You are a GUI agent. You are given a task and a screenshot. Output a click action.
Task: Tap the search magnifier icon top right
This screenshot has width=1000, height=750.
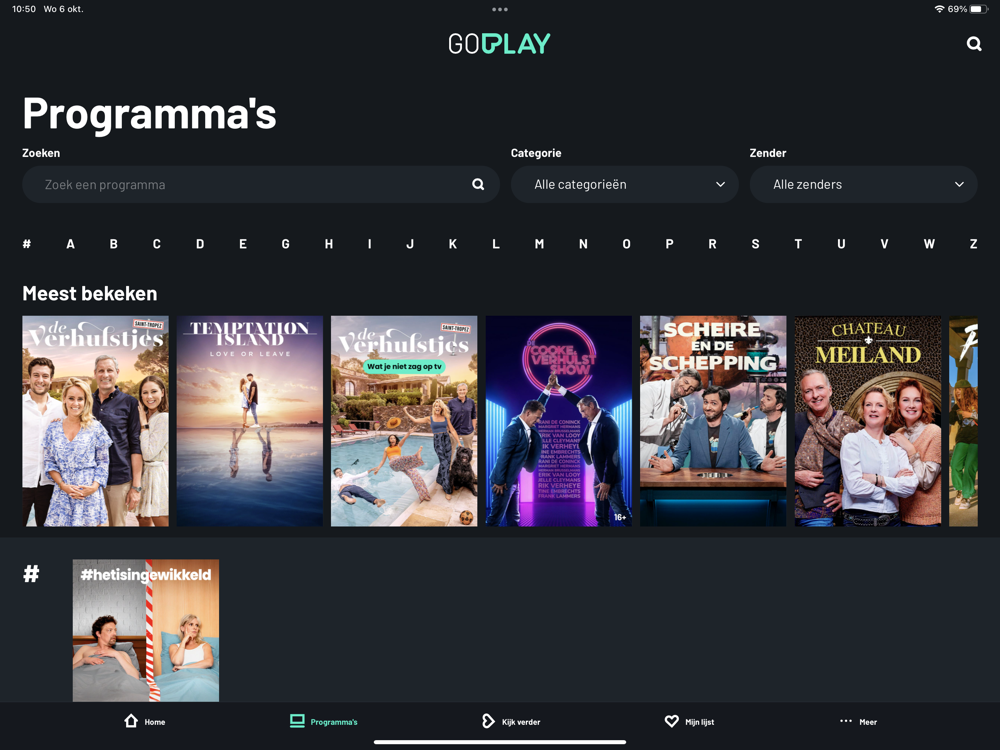click(973, 43)
